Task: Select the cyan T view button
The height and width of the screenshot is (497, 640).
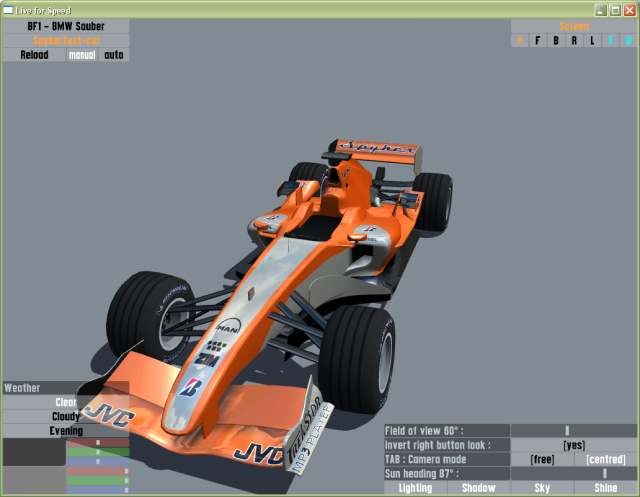Action: point(610,40)
